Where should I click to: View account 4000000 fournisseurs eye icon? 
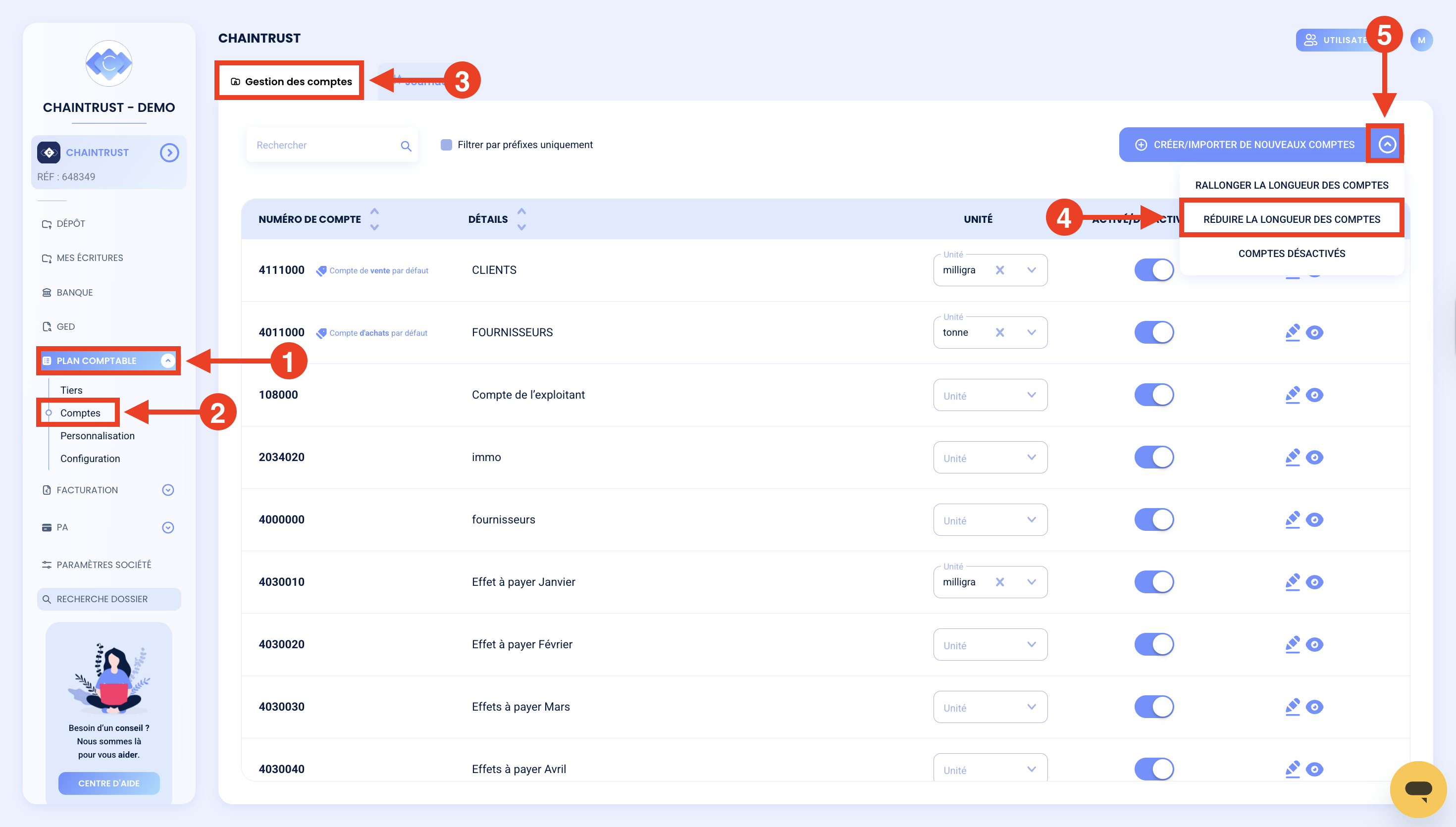point(1314,519)
